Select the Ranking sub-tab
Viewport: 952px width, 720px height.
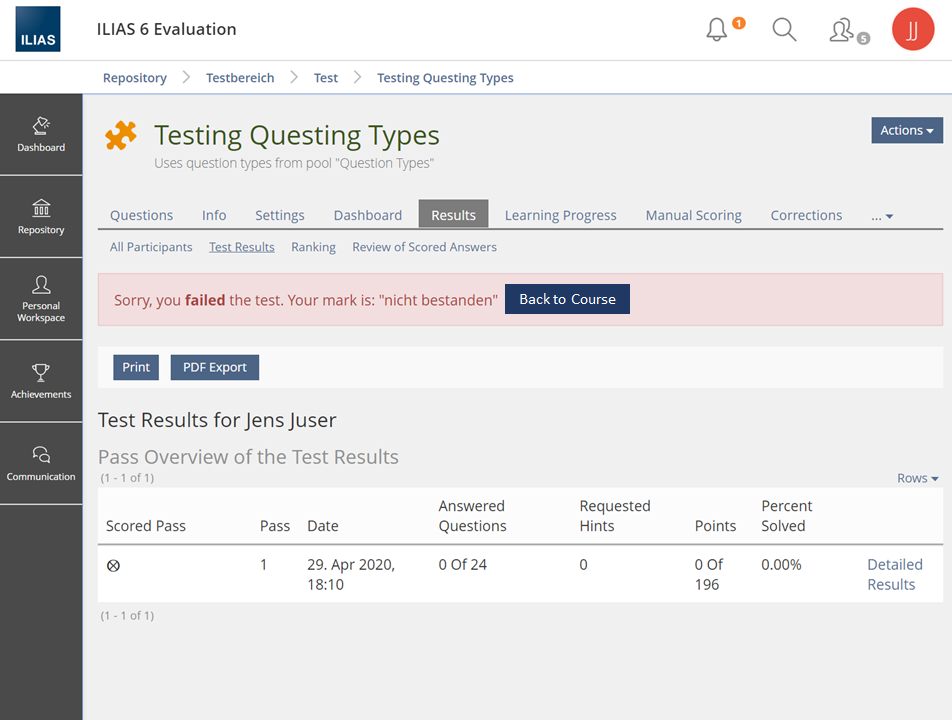point(313,247)
